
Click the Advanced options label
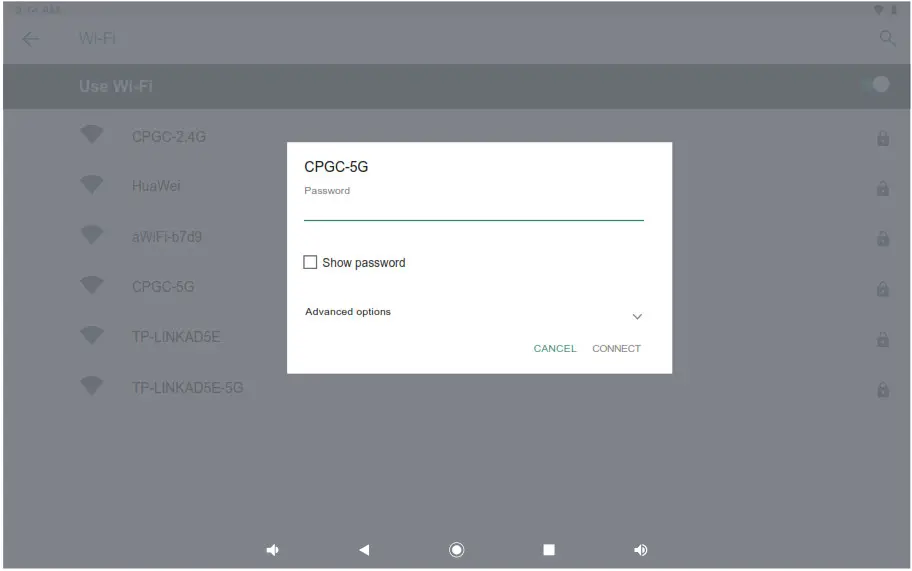click(x=348, y=312)
